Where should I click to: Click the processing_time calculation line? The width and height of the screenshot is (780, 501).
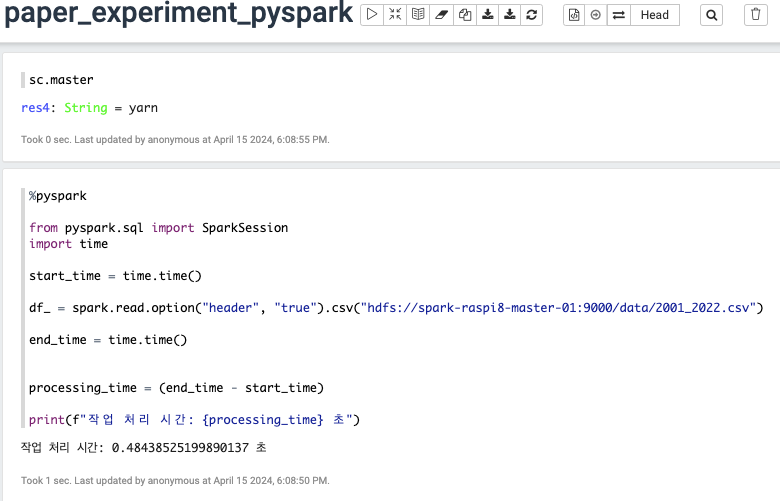click(x=176, y=388)
